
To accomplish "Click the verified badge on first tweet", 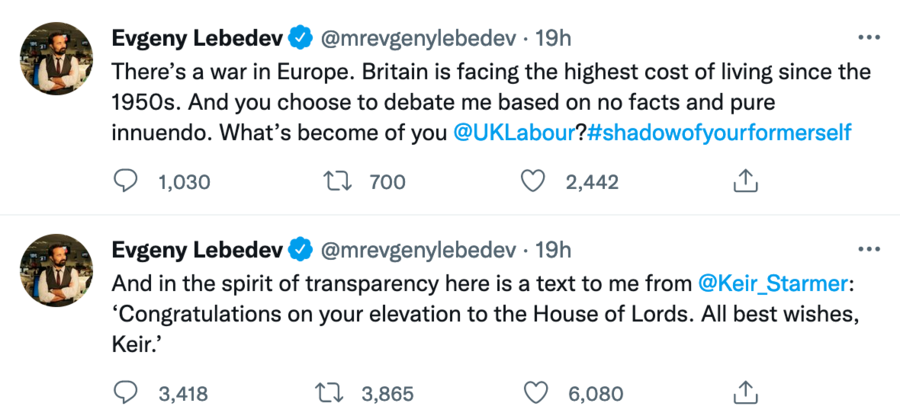I will (299, 39).
